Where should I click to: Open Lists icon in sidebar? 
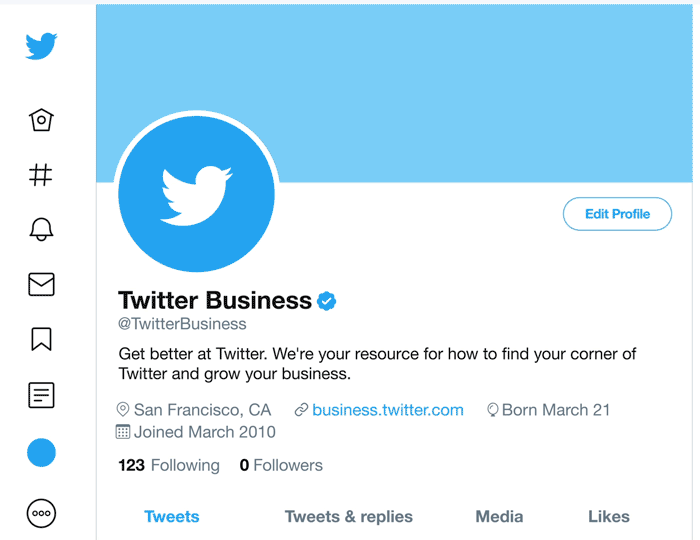tap(41, 395)
